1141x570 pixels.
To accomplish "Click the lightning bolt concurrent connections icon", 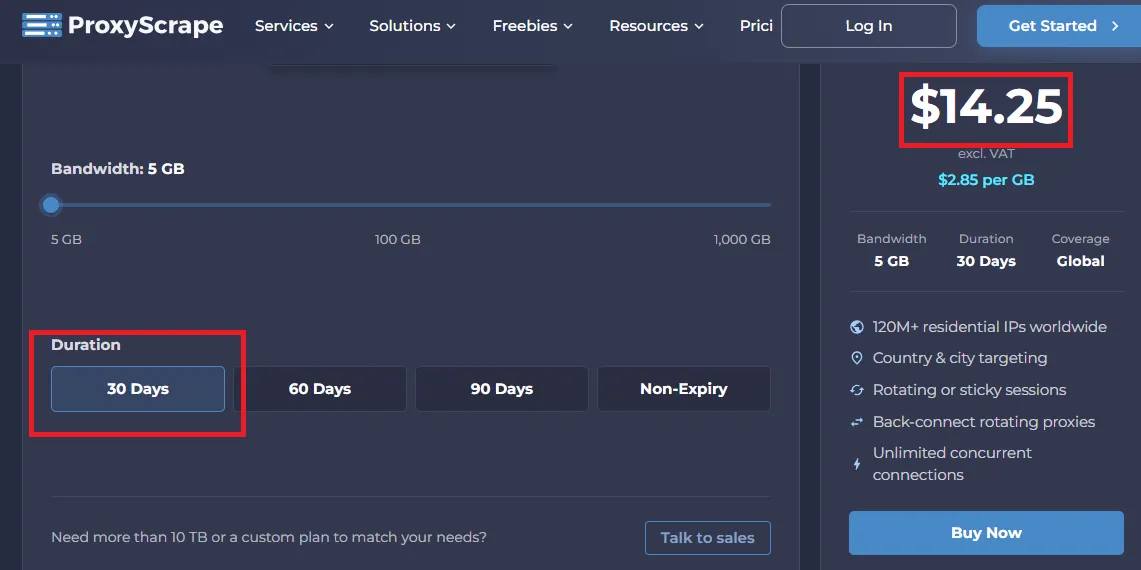I will (856, 464).
